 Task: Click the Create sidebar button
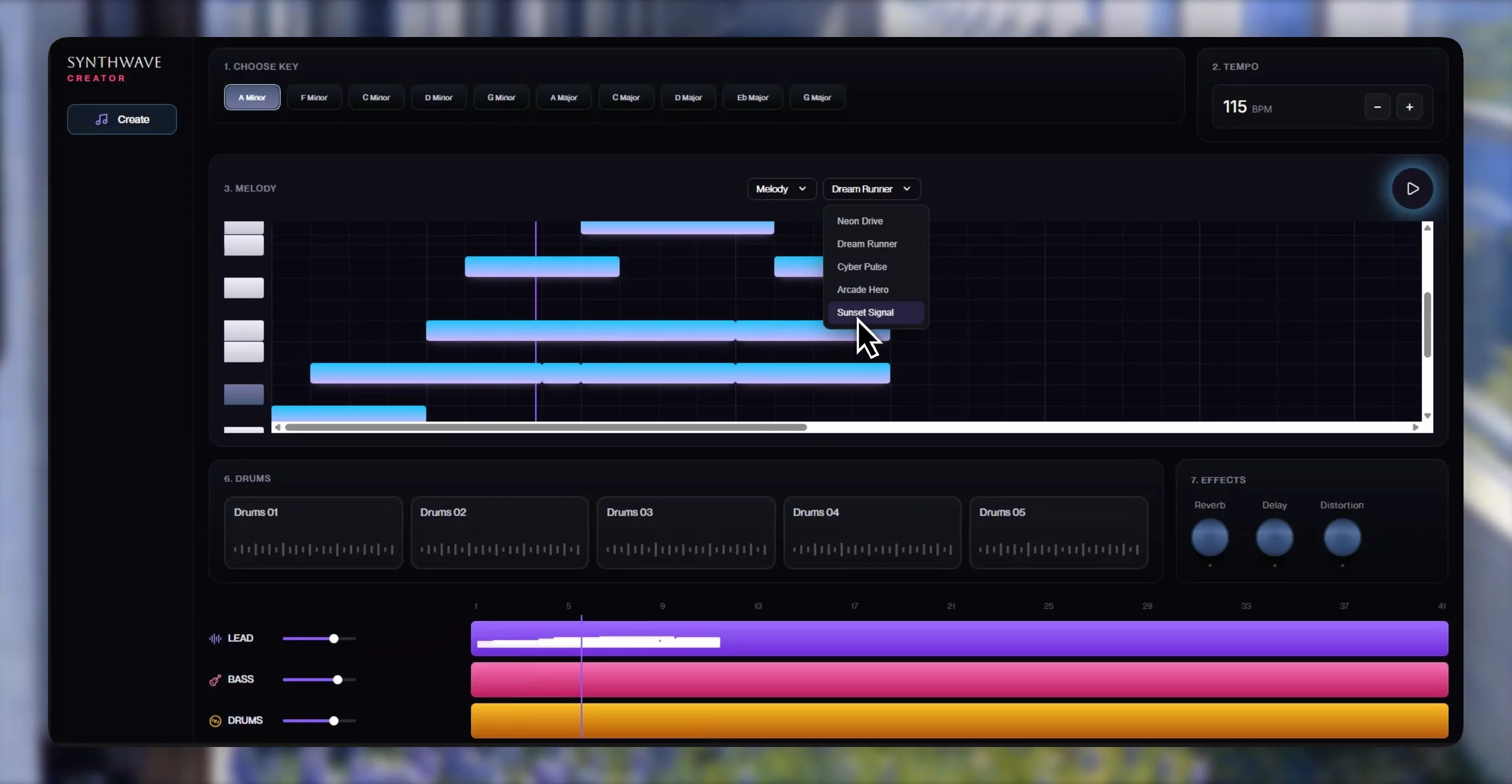pyautogui.click(x=121, y=119)
